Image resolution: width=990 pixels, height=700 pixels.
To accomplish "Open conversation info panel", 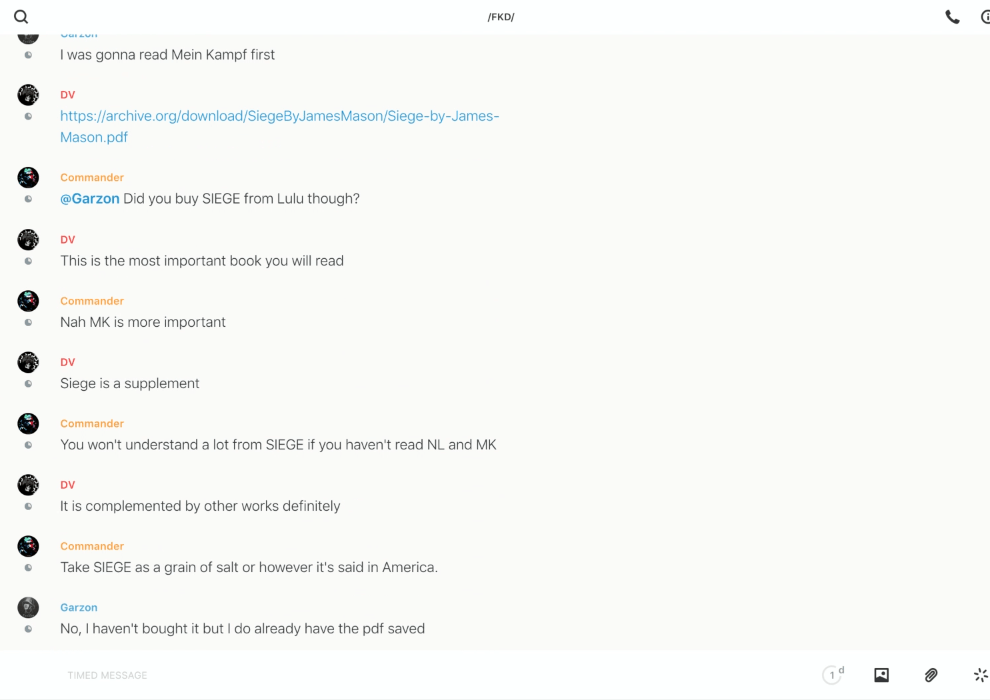I will 985,17.
